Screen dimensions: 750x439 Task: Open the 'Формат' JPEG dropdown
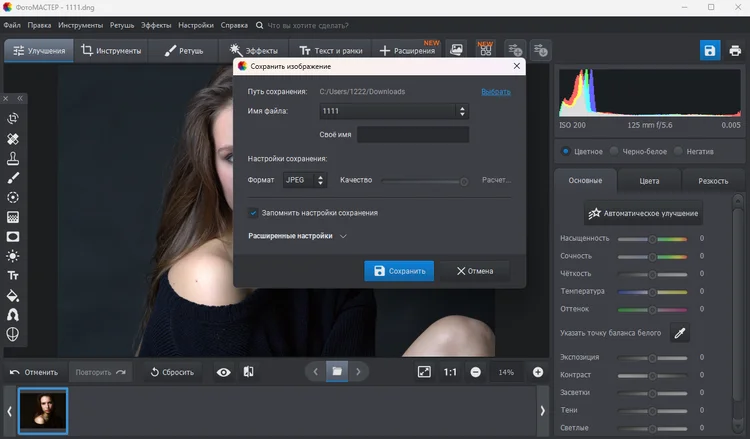click(305, 180)
